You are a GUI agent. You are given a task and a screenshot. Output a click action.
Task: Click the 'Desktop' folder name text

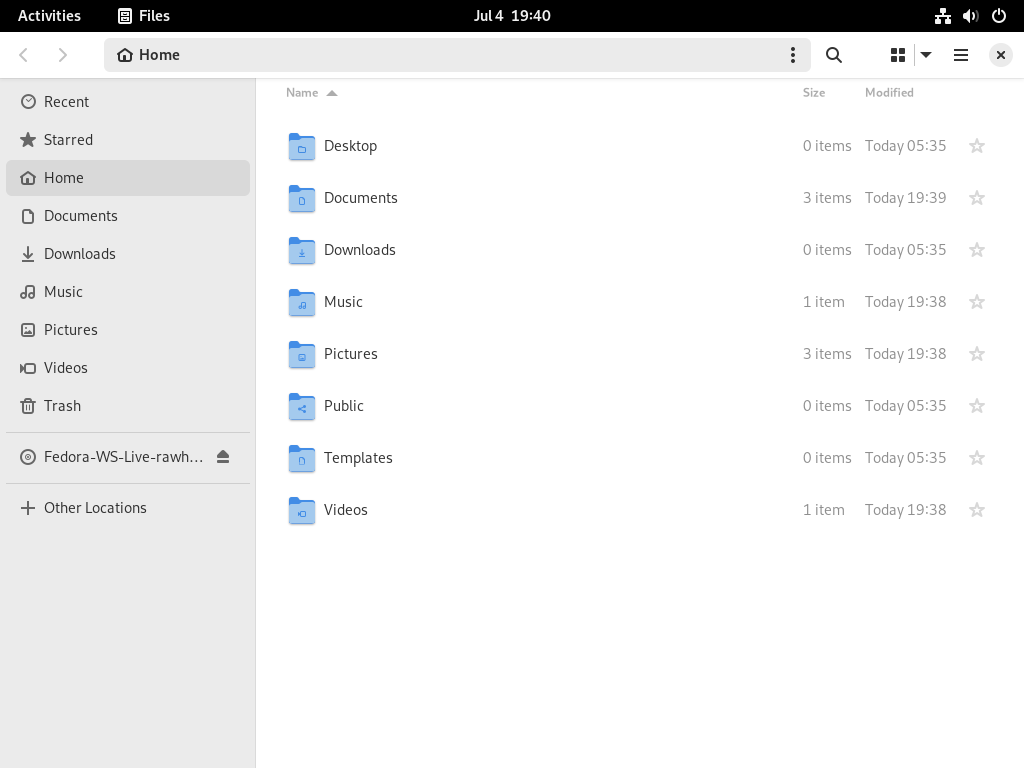(351, 146)
